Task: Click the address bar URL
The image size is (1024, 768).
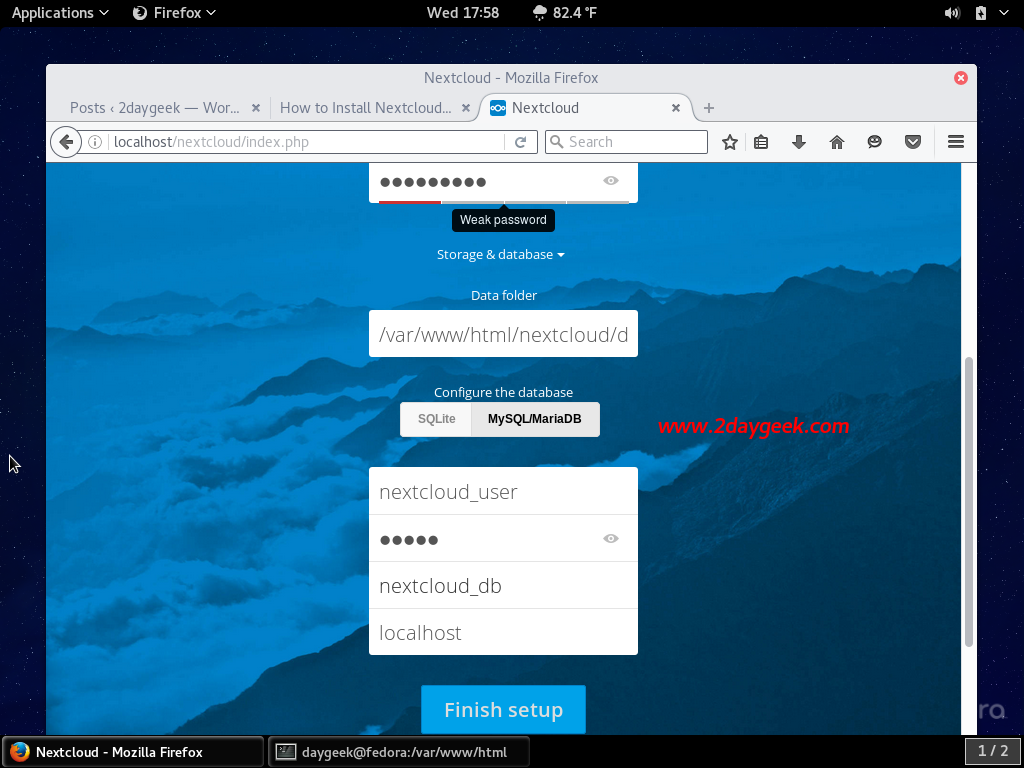Action: pyautogui.click(x=307, y=142)
